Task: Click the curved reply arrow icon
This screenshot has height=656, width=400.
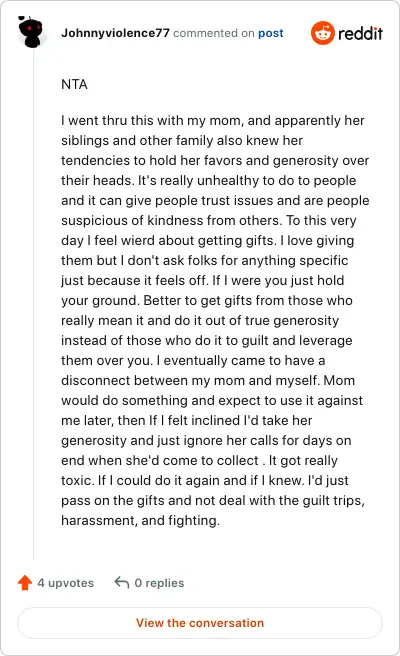Action: [x=122, y=582]
